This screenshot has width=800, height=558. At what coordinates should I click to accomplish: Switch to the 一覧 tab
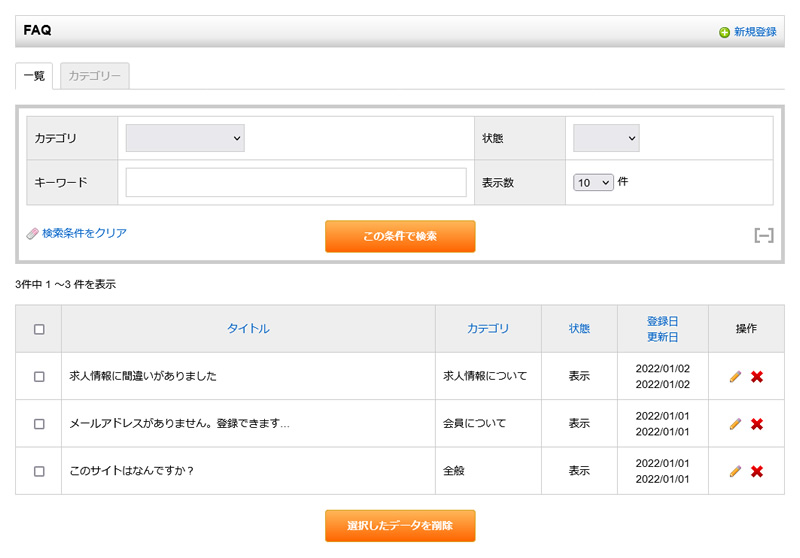pos(34,76)
